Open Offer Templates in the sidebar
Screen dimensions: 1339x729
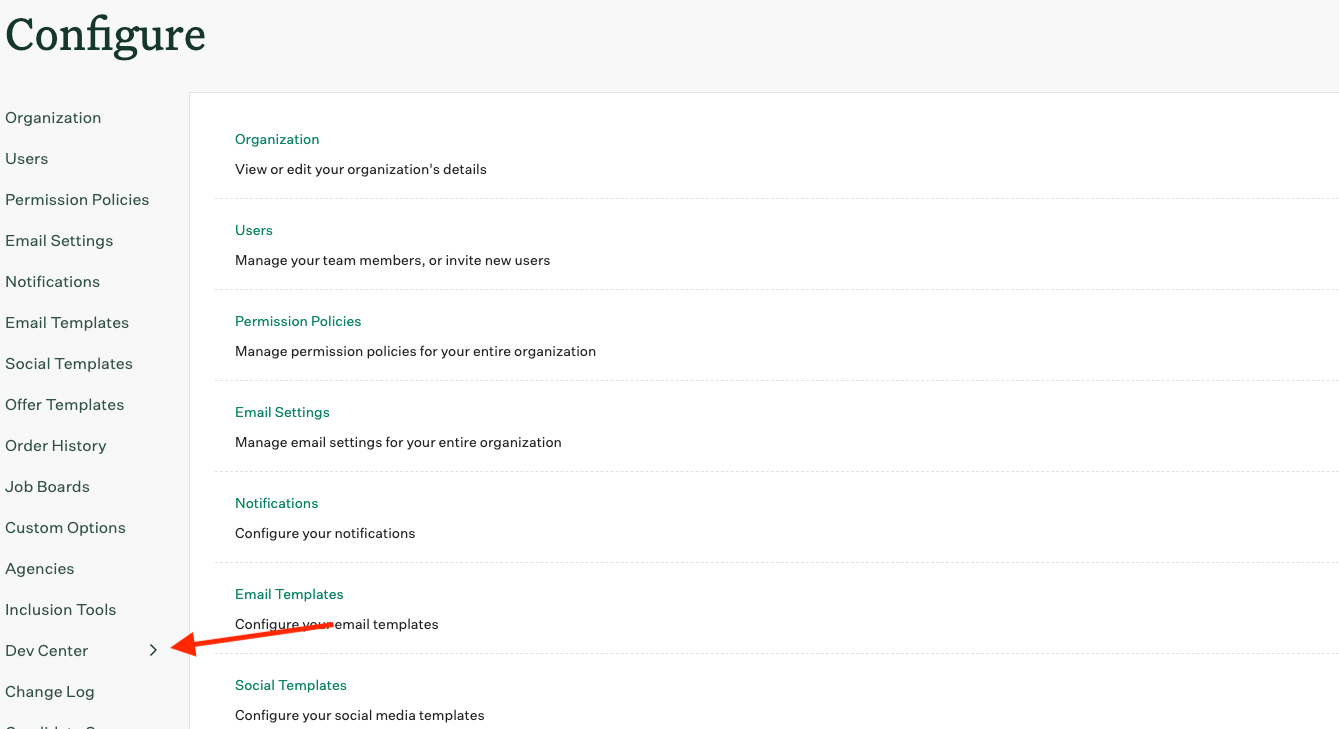[x=65, y=405]
